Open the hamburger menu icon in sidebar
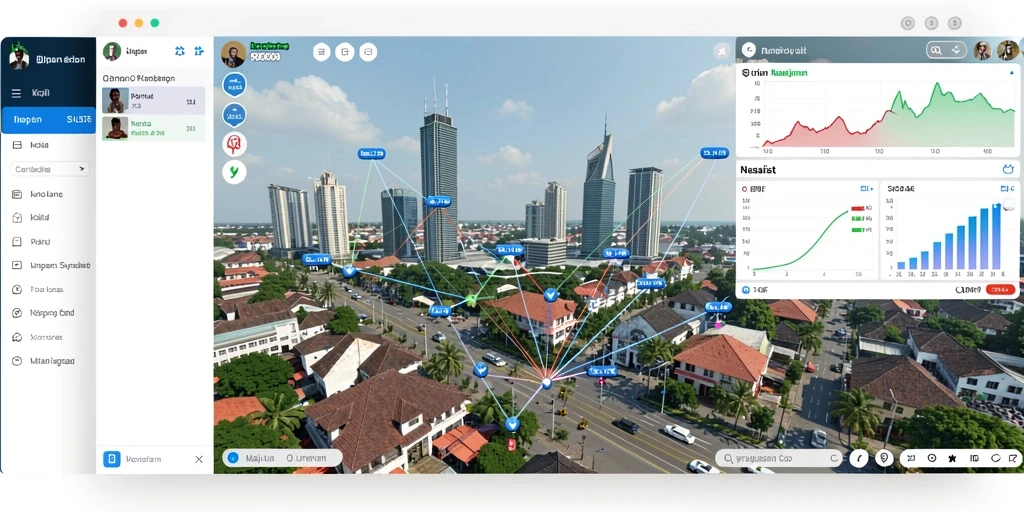The width and height of the screenshot is (1024, 512). (16, 93)
